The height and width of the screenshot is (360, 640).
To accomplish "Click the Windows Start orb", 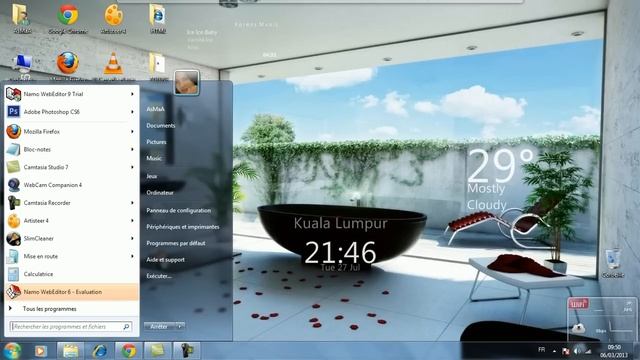I will (11, 351).
